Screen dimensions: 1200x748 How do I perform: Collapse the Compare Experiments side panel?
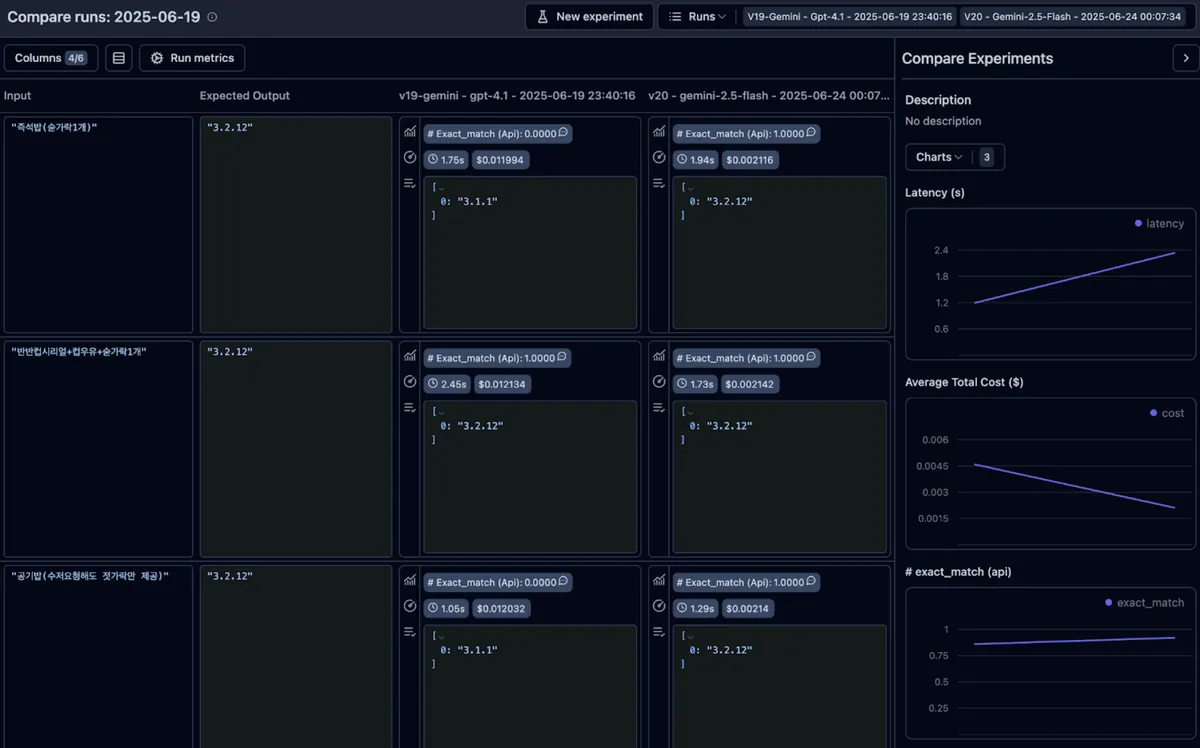click(1183, 59)
